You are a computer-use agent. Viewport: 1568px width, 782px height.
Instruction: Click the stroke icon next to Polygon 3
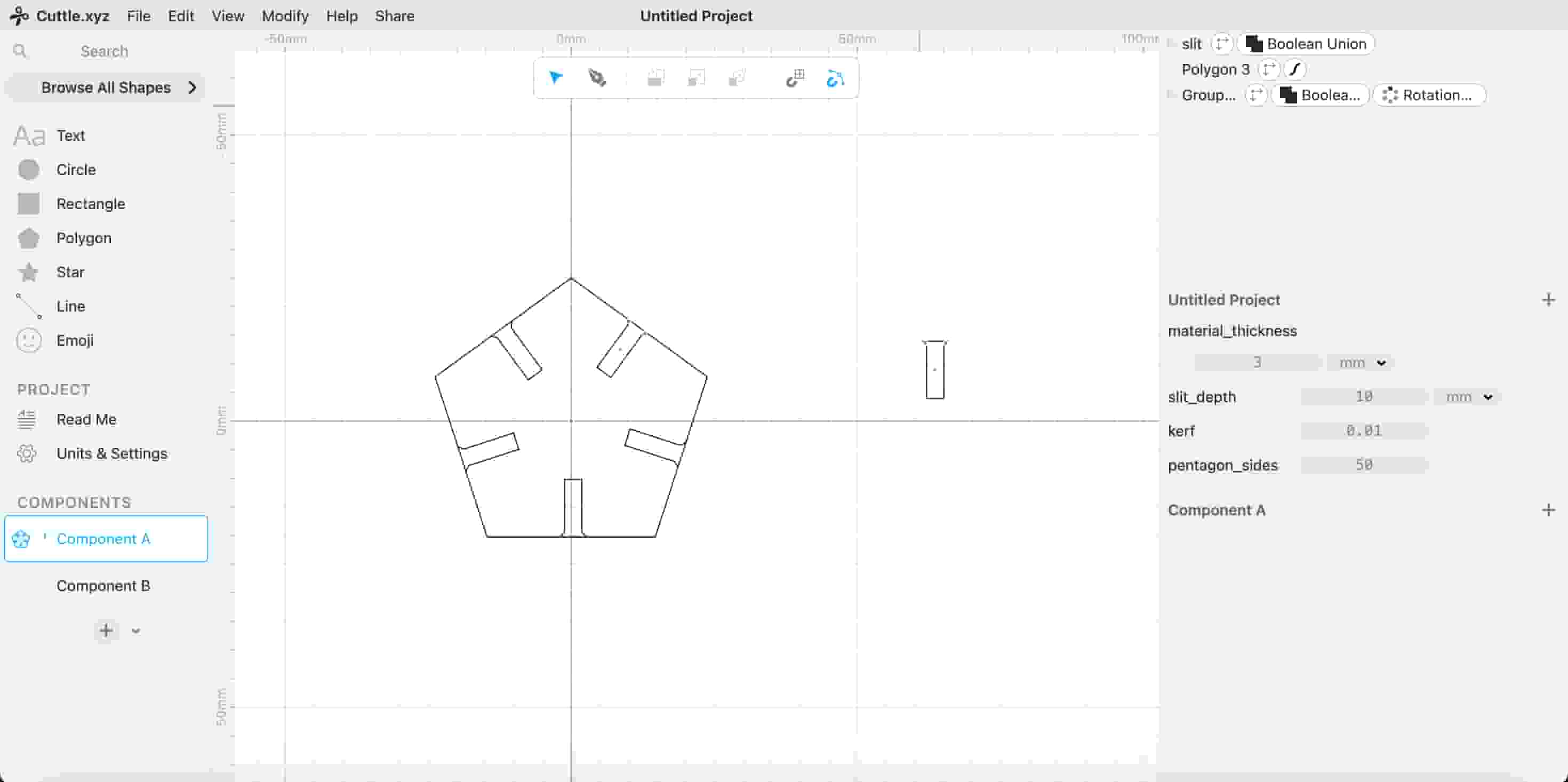point(1295,69)
